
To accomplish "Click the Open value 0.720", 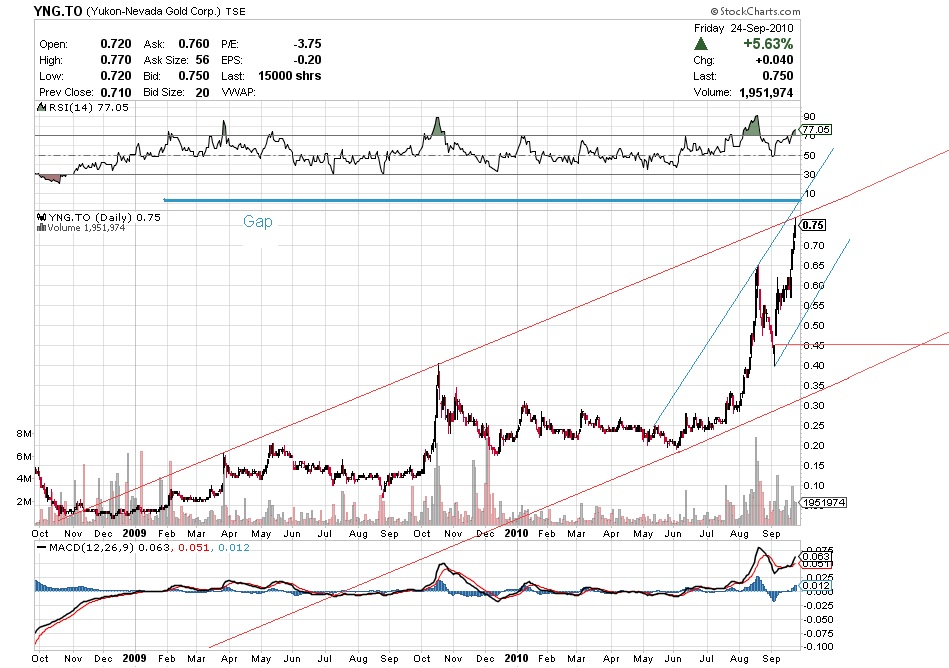I will tap(116, 44).
